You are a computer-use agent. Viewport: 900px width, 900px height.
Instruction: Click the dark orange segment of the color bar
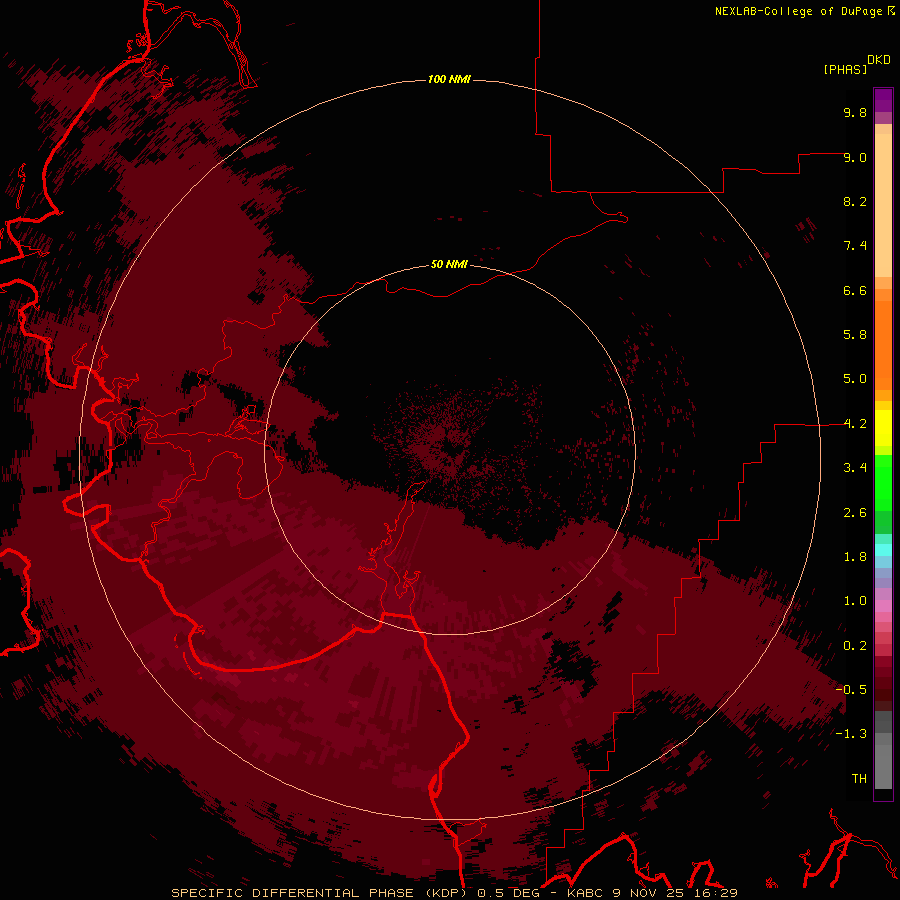(883, 346)
